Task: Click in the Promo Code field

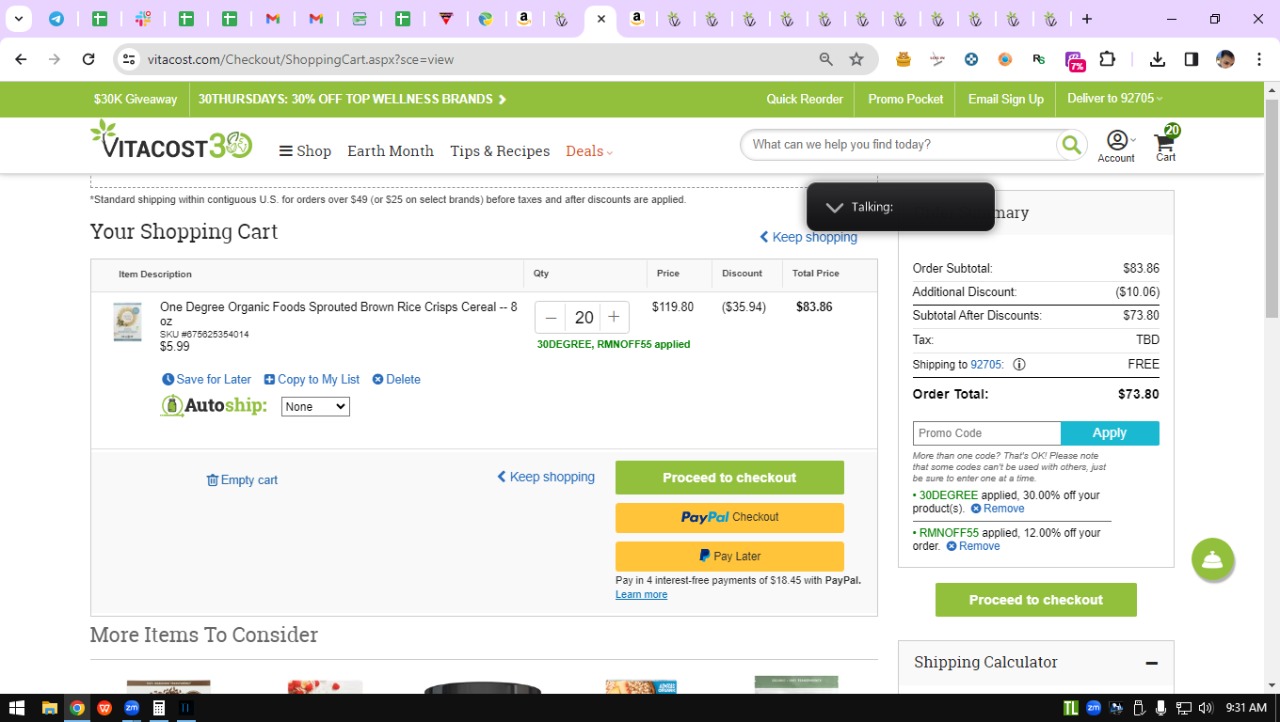Action: [987, 433]
